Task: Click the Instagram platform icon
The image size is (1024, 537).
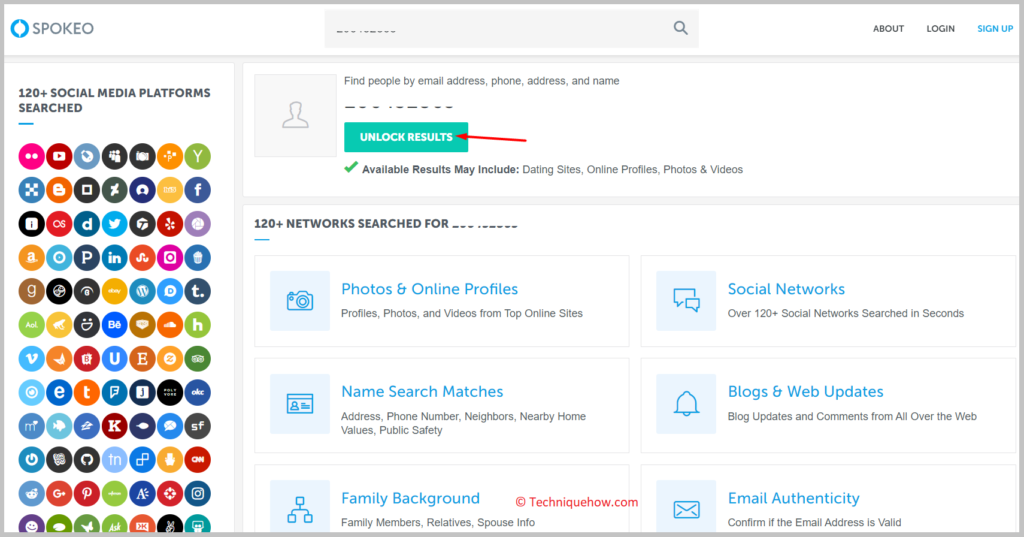Action: 197,494
